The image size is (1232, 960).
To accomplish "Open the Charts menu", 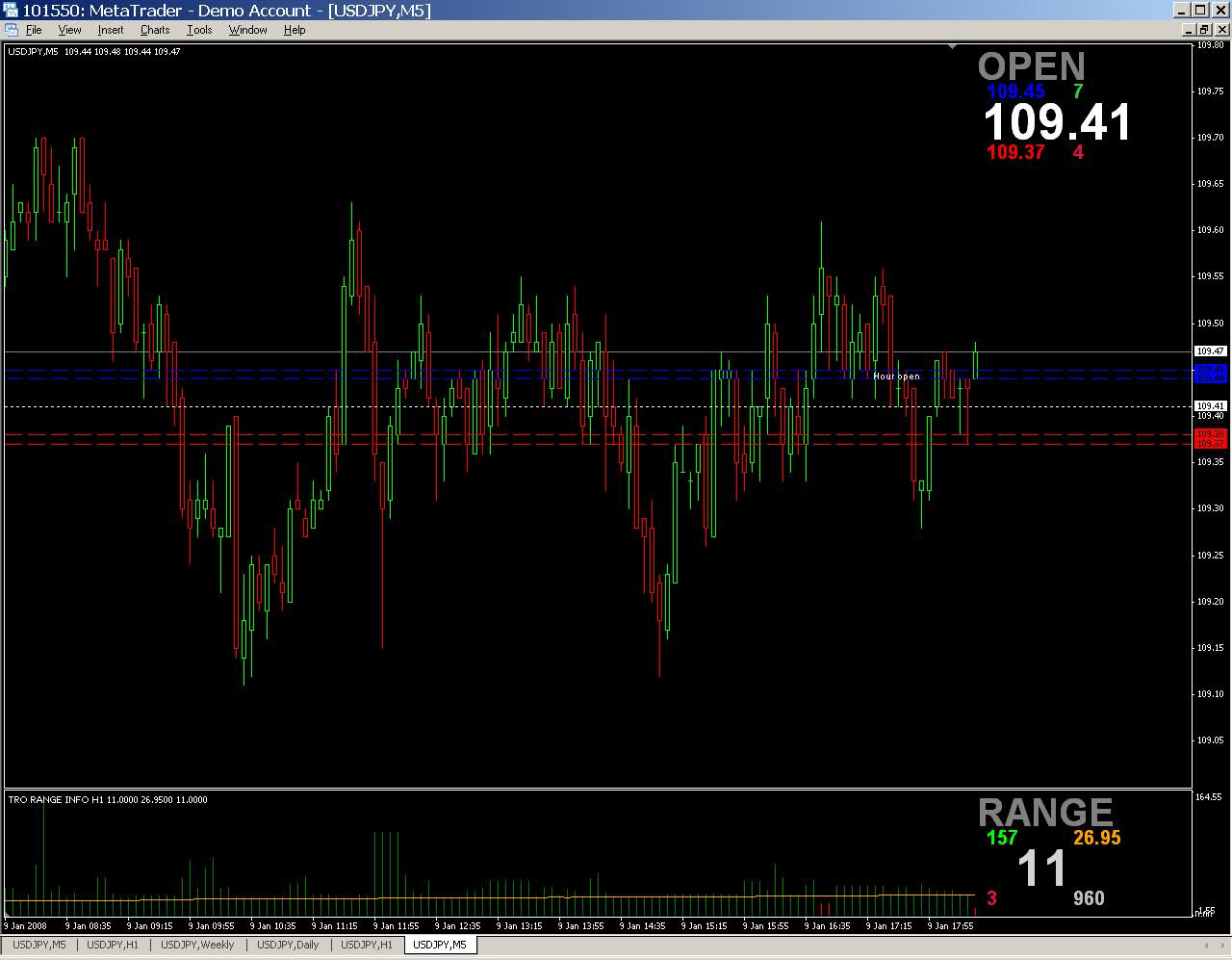I will 155,30.
